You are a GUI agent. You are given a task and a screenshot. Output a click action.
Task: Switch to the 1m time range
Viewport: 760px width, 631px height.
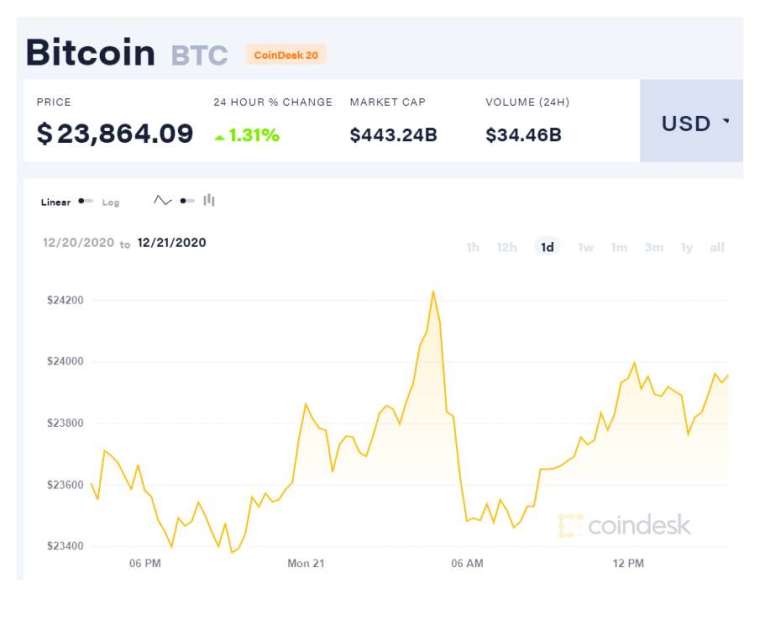click(619, 248)
